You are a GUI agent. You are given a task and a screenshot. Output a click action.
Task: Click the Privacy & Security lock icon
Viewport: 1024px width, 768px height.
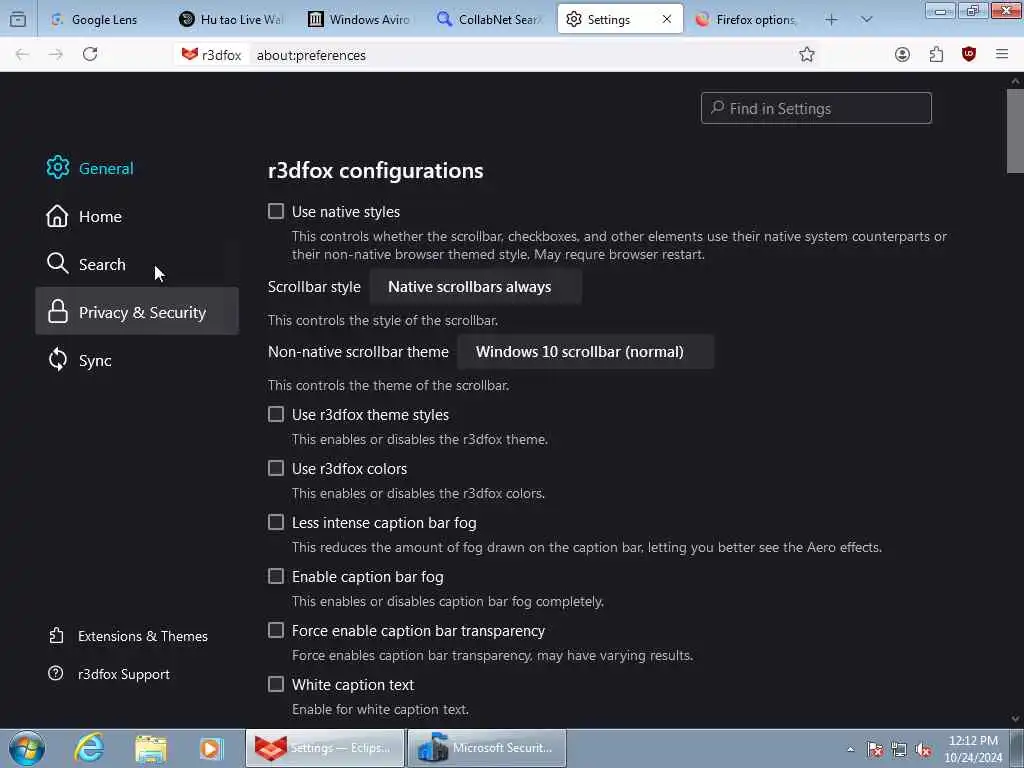[57, 312]
